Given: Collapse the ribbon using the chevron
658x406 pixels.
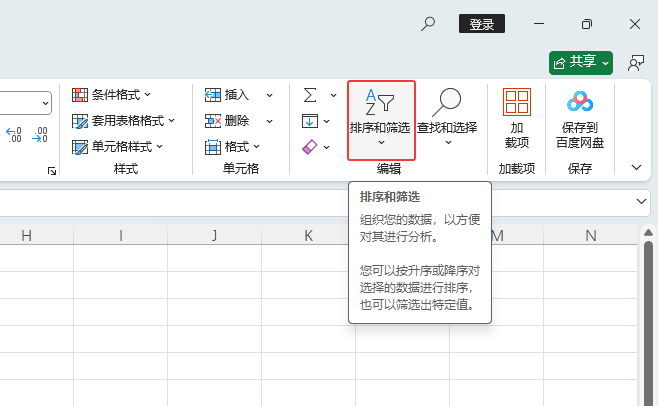Looking at the screenshot, I should [x=637, y=167].
